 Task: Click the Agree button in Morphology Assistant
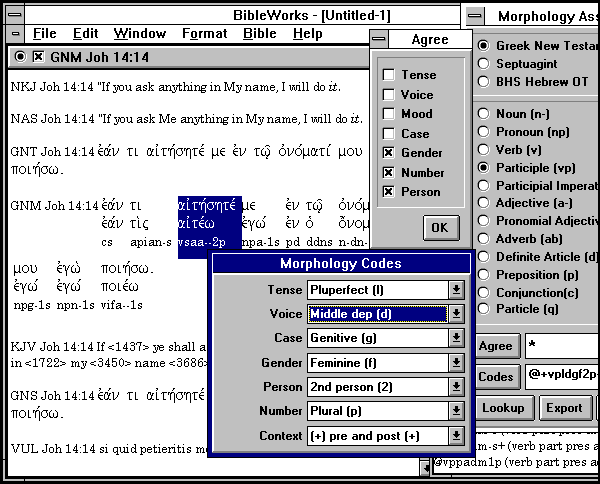point(497,346)
